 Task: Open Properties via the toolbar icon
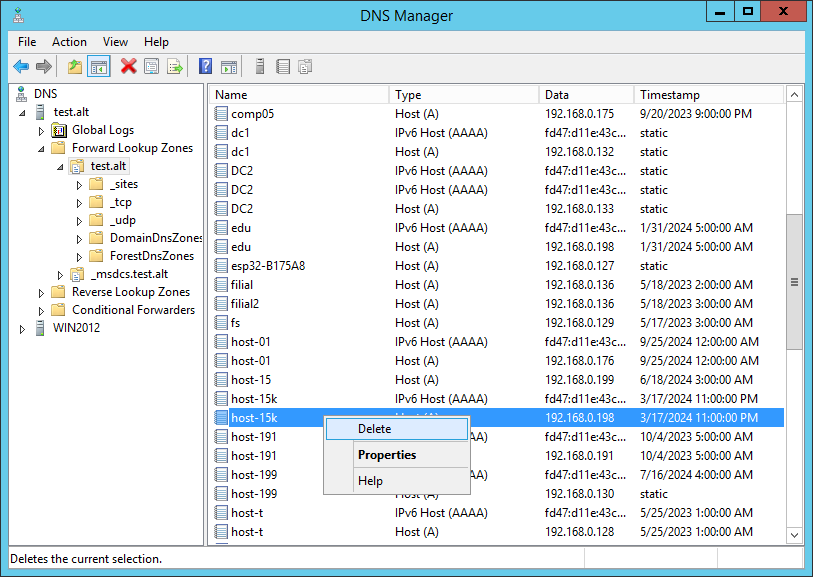point(152,67)
